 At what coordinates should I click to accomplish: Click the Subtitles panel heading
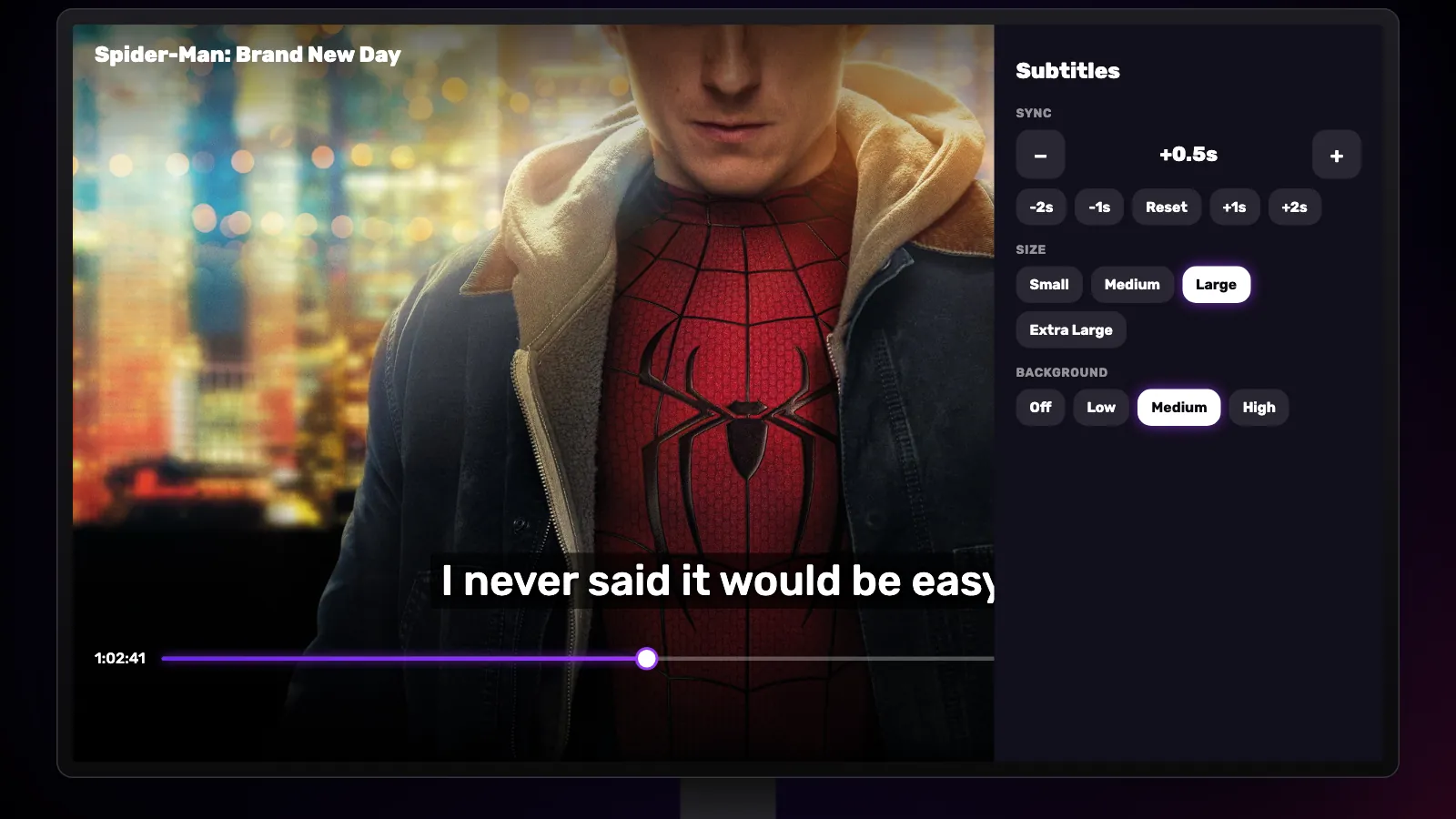(1067, 71)
